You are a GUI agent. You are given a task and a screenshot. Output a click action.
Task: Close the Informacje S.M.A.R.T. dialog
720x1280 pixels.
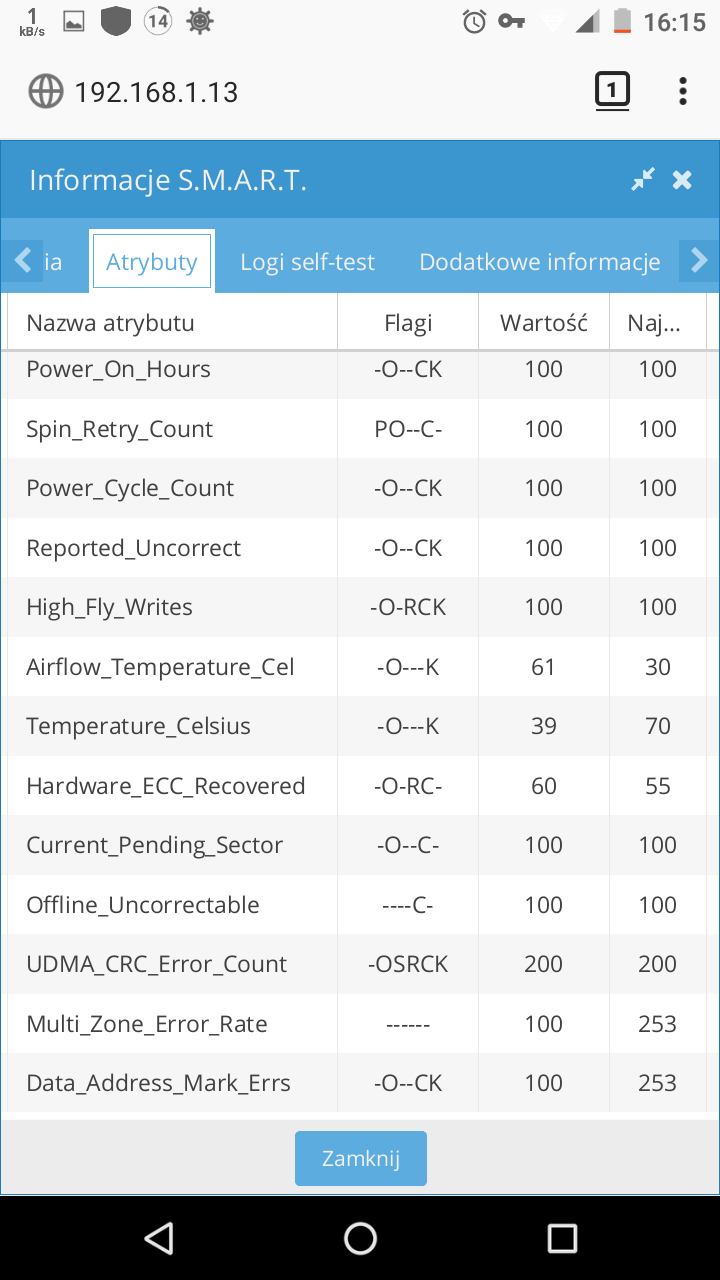(x=682, y=180)
